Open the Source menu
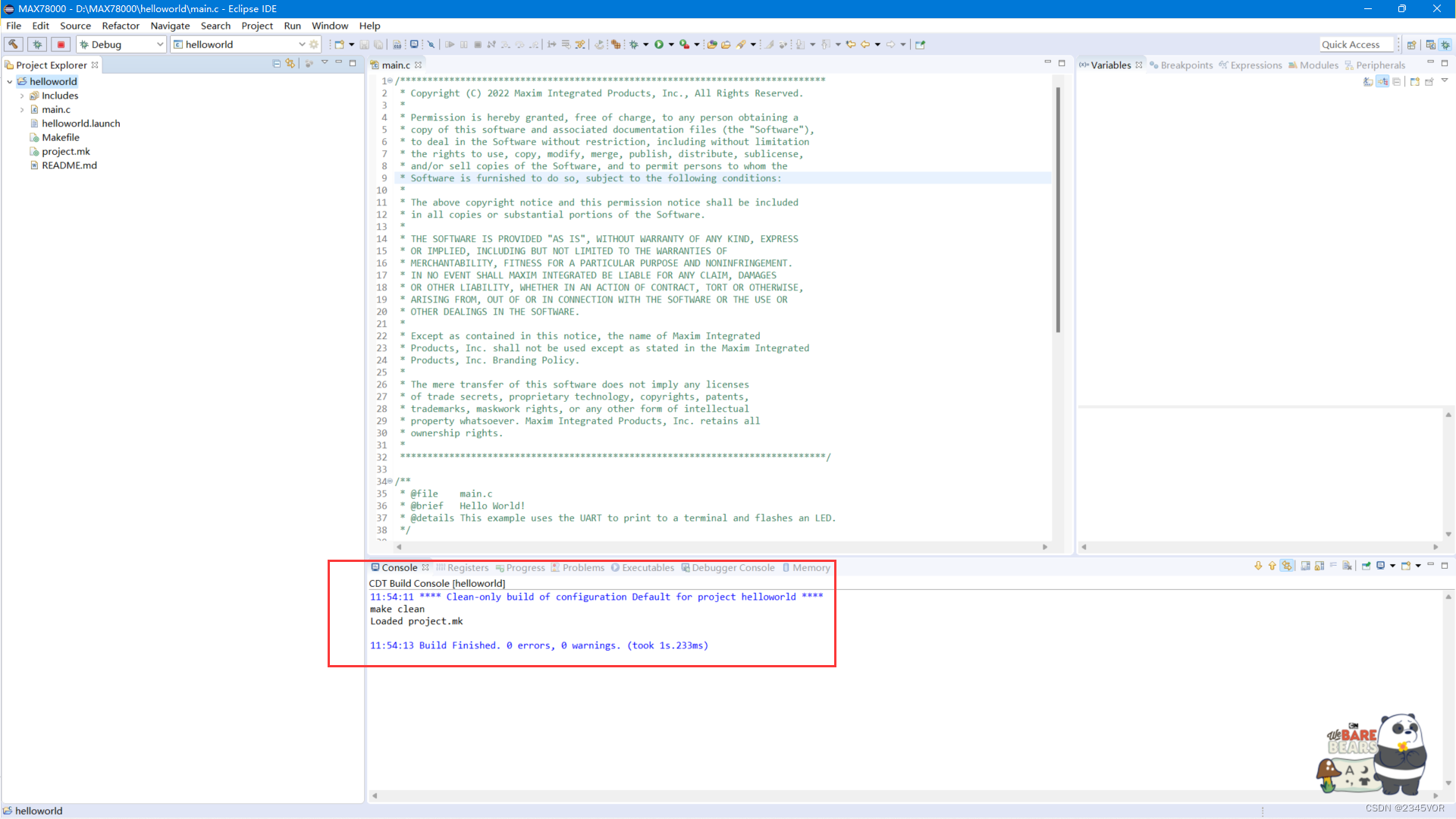The image size is (1456, 819). (75, 26)
